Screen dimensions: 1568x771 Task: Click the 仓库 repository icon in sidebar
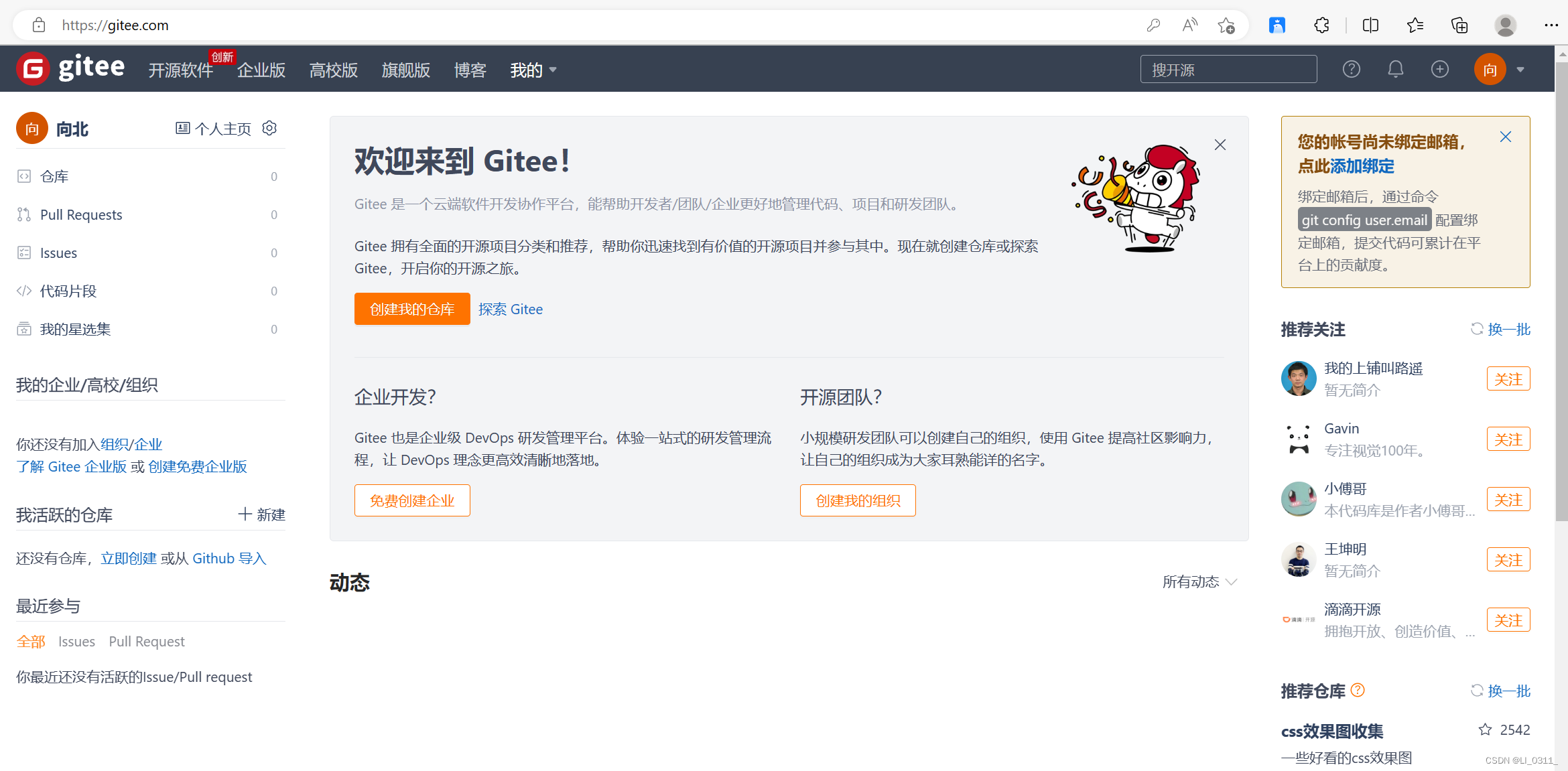coord(24,176)
